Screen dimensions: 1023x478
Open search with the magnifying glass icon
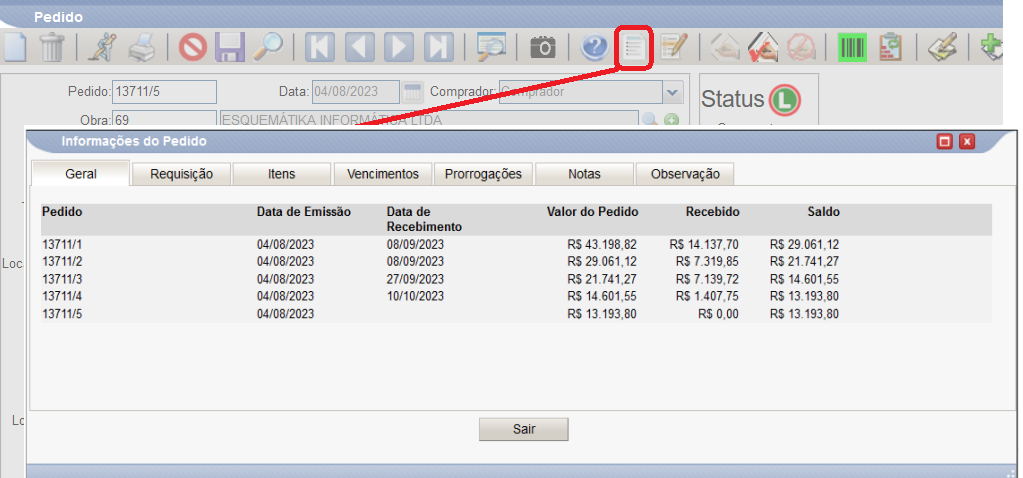[x=267, y=47]
